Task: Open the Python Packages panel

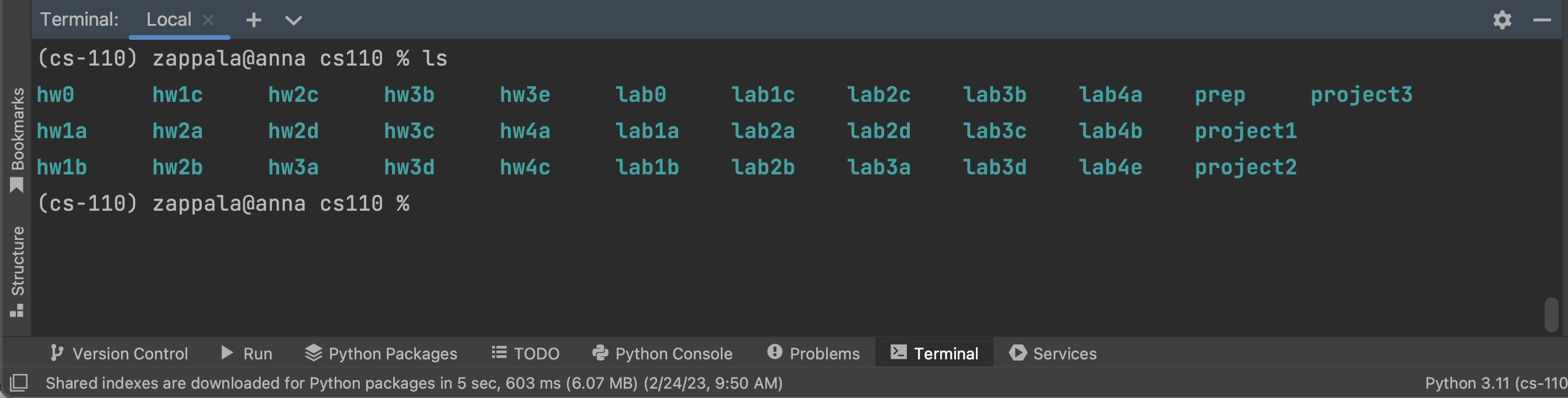Action: tap(380, 353)
